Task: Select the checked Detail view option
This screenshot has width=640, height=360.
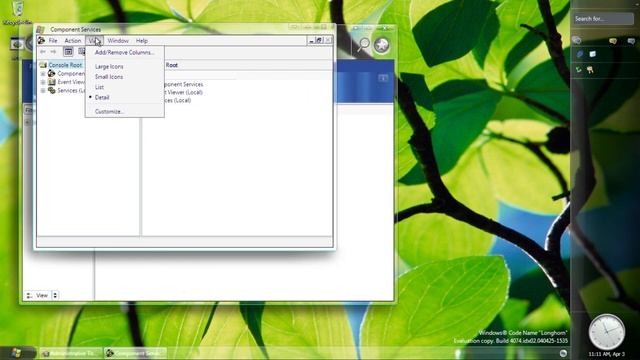Action: coord(124,98)
